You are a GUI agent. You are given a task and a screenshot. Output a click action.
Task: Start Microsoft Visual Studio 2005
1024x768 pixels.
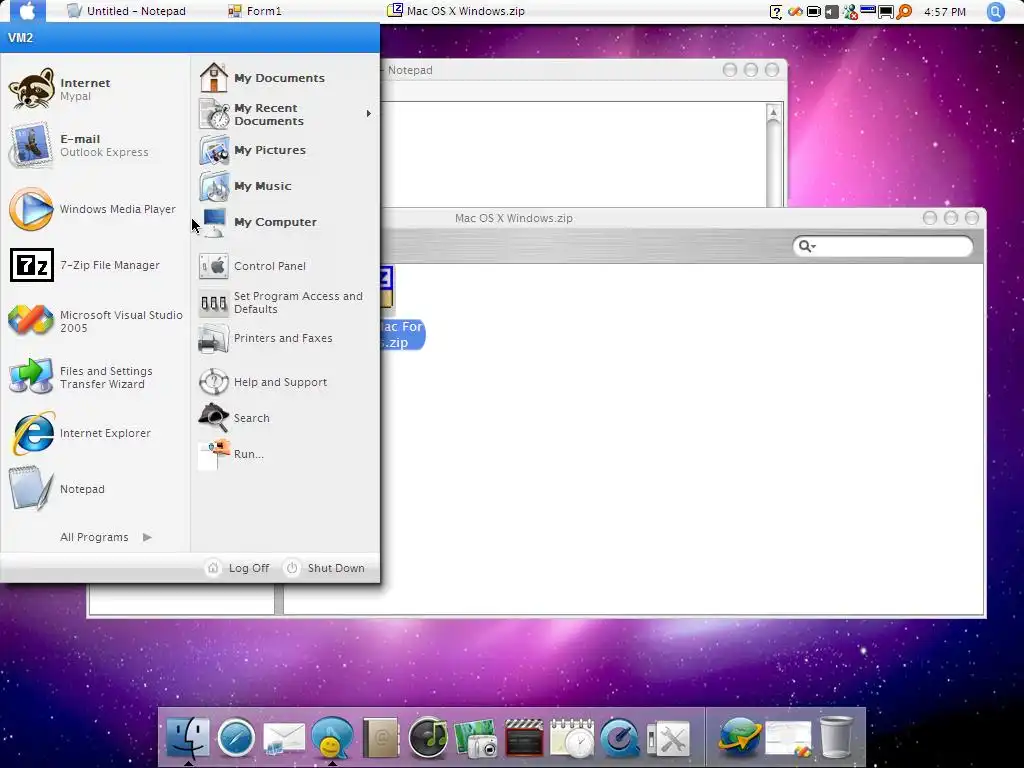pos(95,321)
